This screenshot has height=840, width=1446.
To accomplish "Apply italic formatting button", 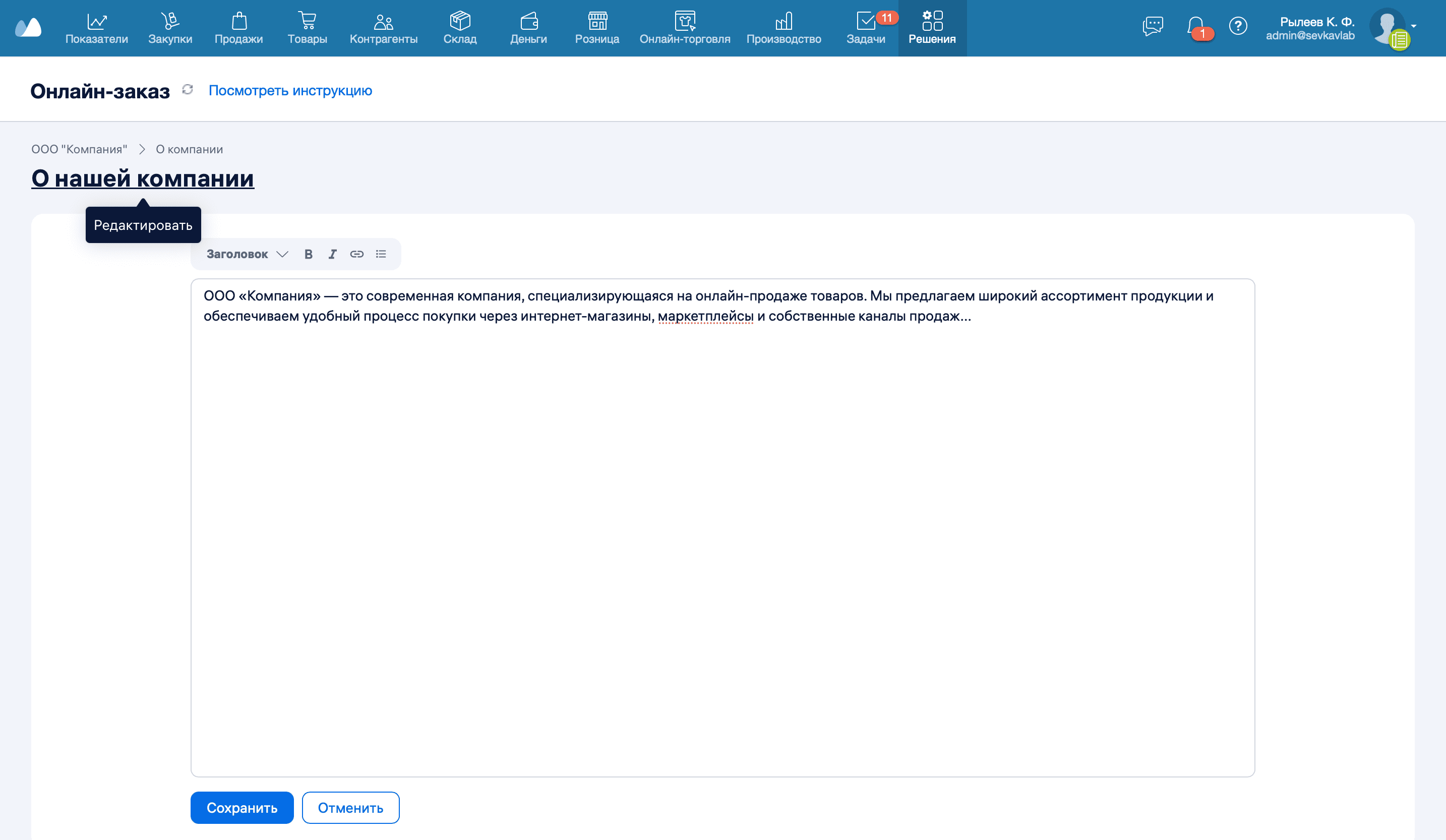I will point(332,254).
